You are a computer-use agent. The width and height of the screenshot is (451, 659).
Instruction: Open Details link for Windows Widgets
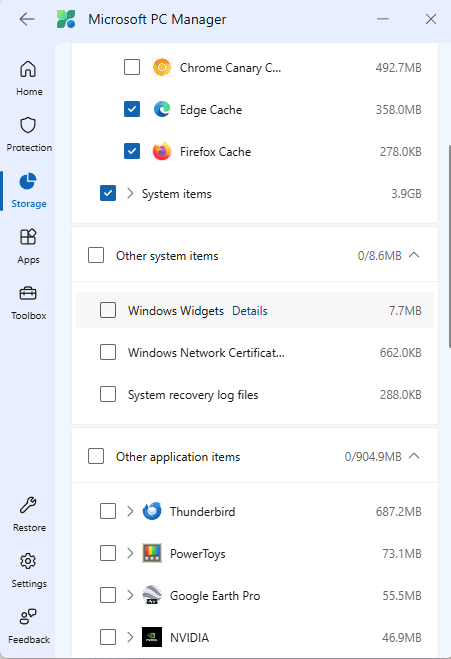pyautogui.click(x=250, y=311)
